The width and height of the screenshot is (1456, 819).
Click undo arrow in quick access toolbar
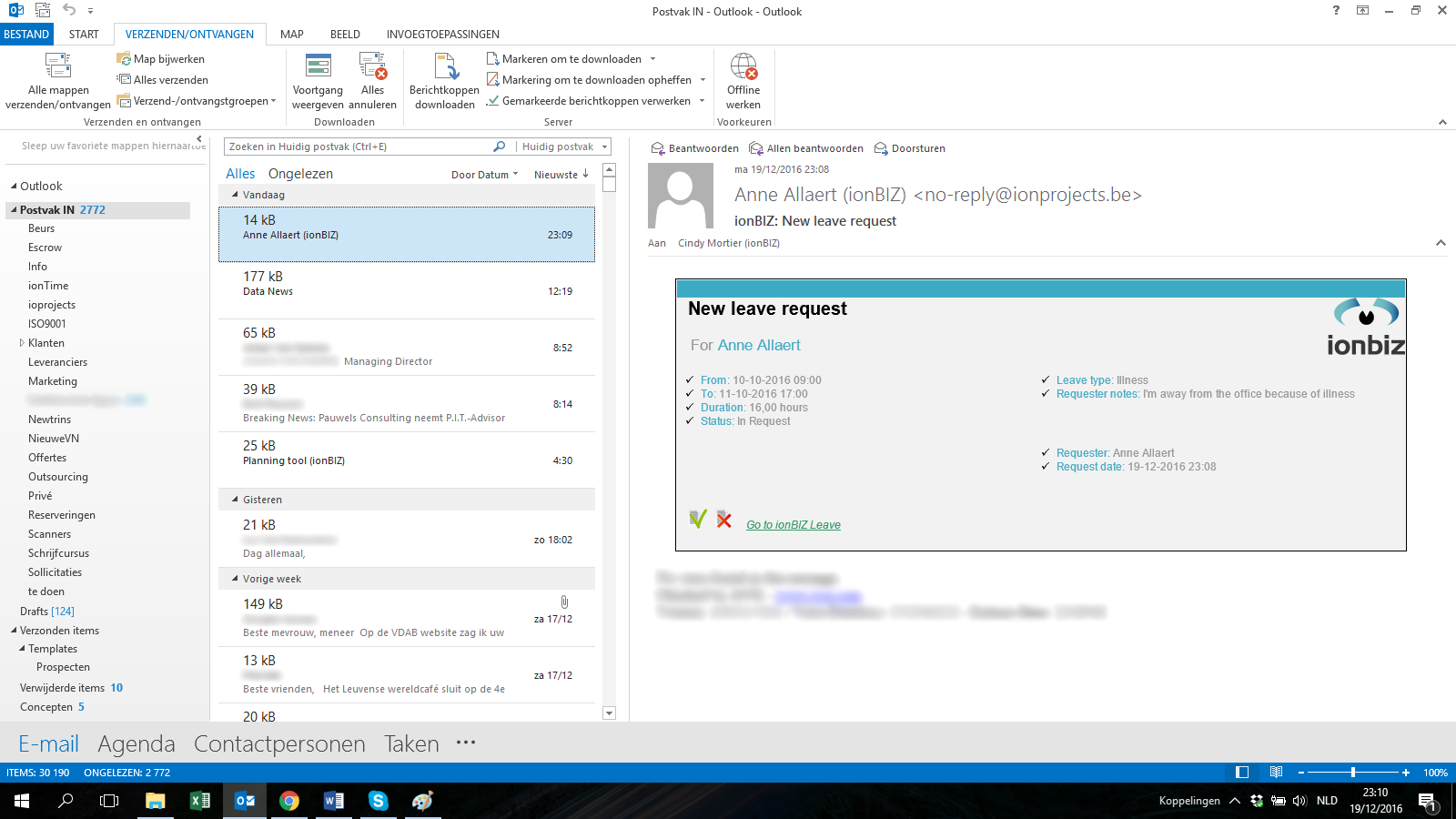(x=69, y=10)
